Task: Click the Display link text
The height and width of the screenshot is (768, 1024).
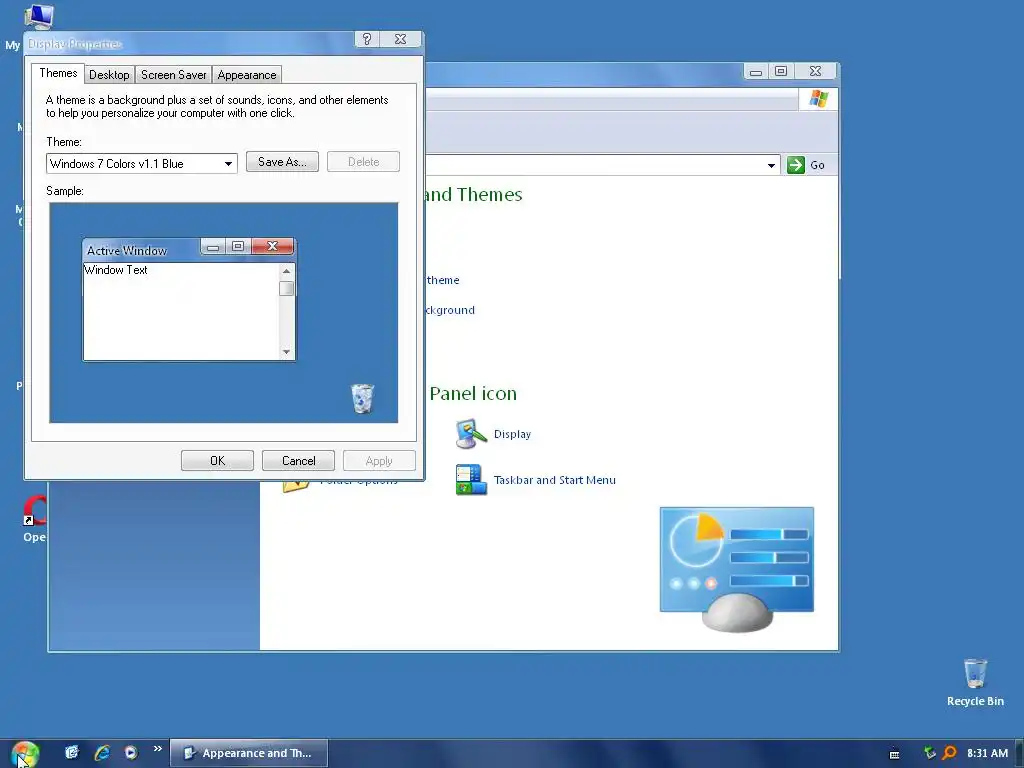Action: coord(512,434)
